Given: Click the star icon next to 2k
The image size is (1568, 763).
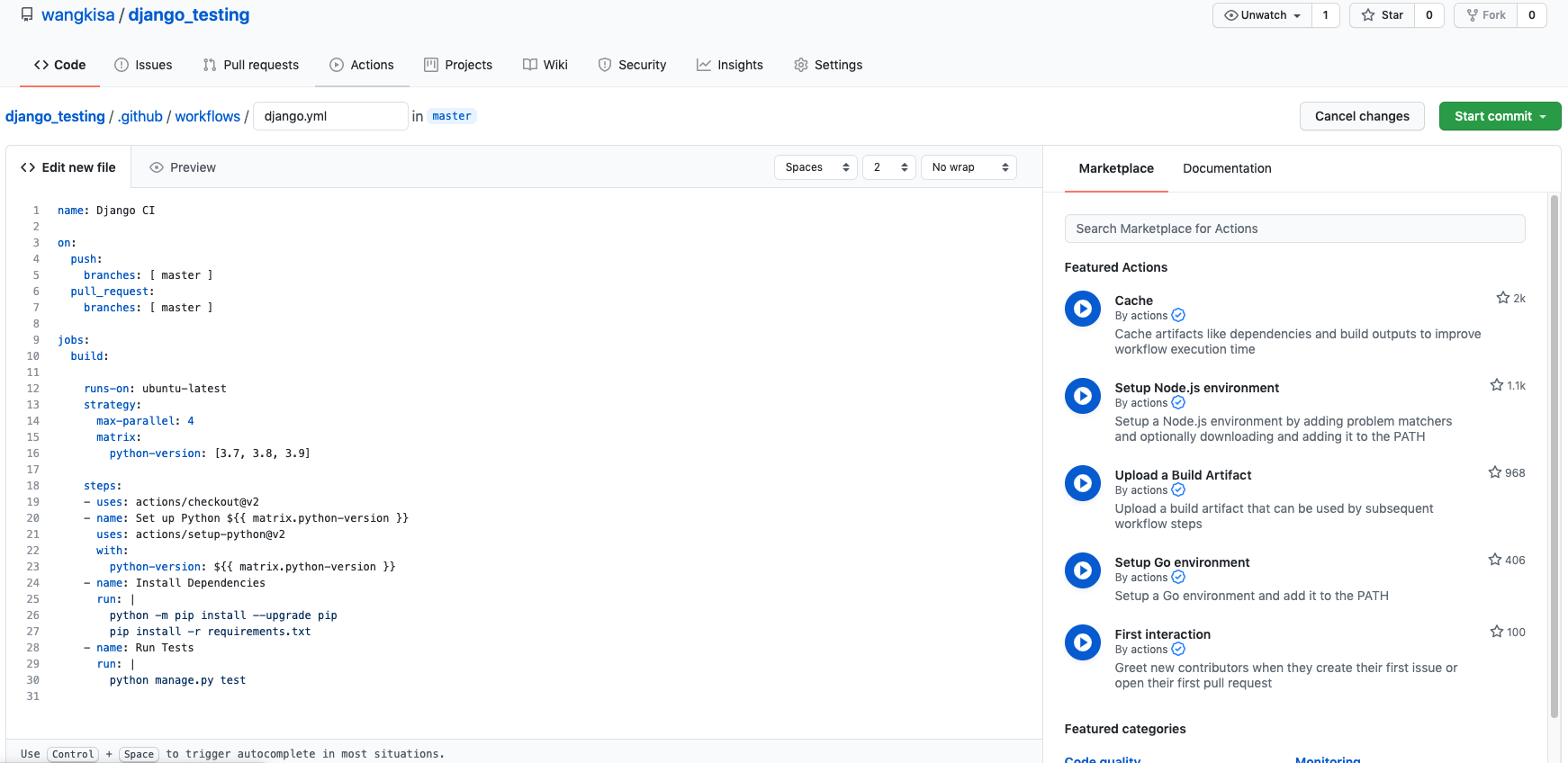Looking at the screenshot, I should [x=1502, y=298].
